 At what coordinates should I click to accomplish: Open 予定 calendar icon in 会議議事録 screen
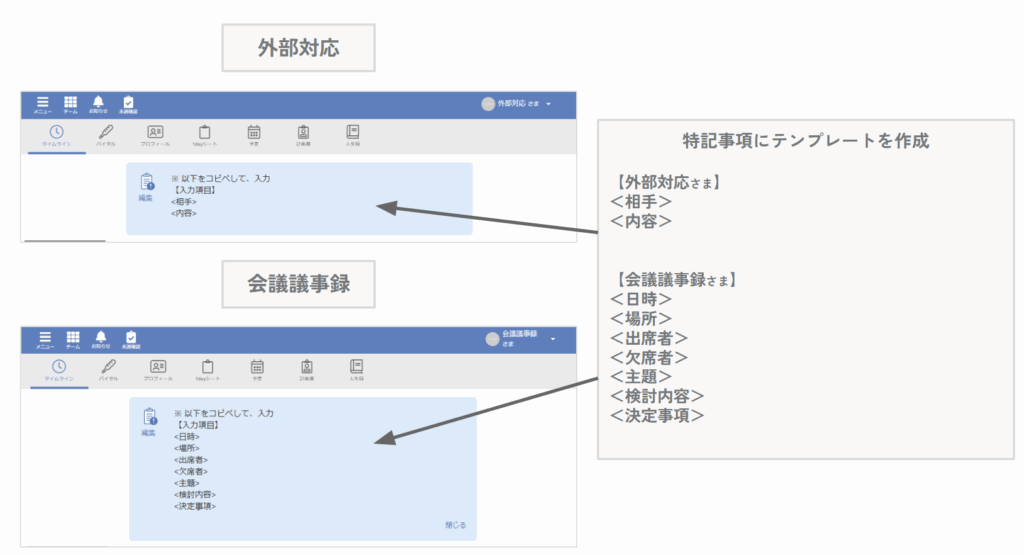pos(257,366)
